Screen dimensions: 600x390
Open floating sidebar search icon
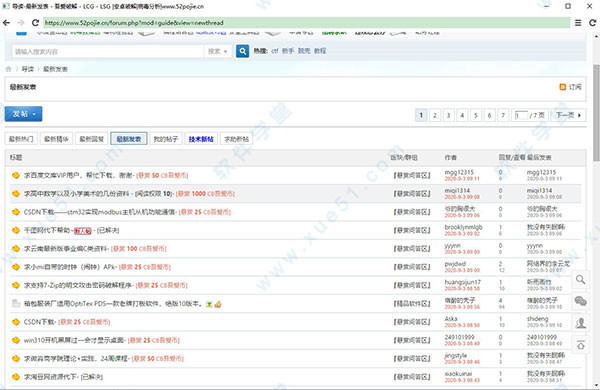click(x=580, y=280)
